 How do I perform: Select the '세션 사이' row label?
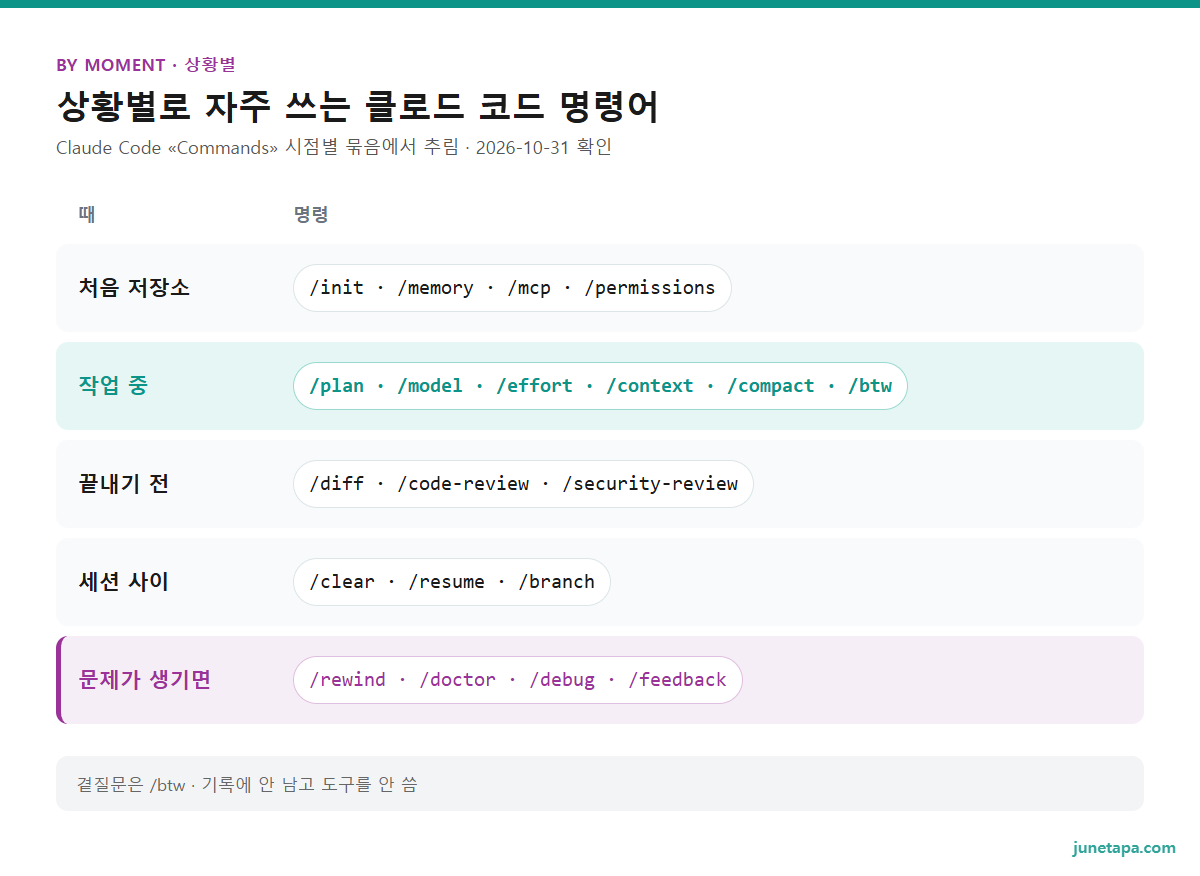coord(124,582)
